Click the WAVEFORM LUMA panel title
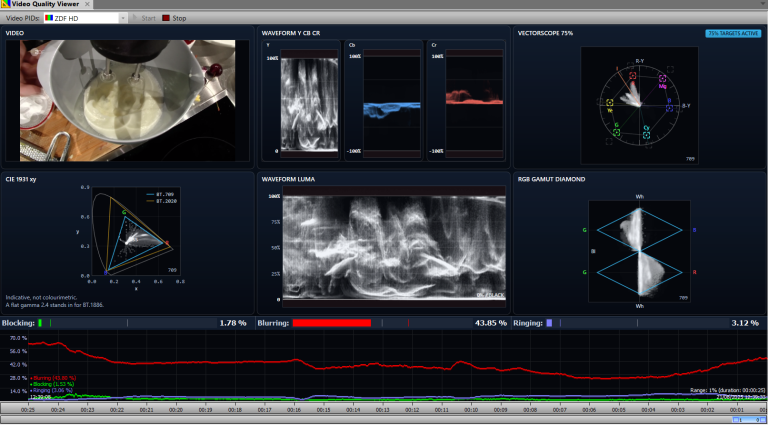Image resolution: width=768 pixels, height=425 pixels. (x=288, y=180)
